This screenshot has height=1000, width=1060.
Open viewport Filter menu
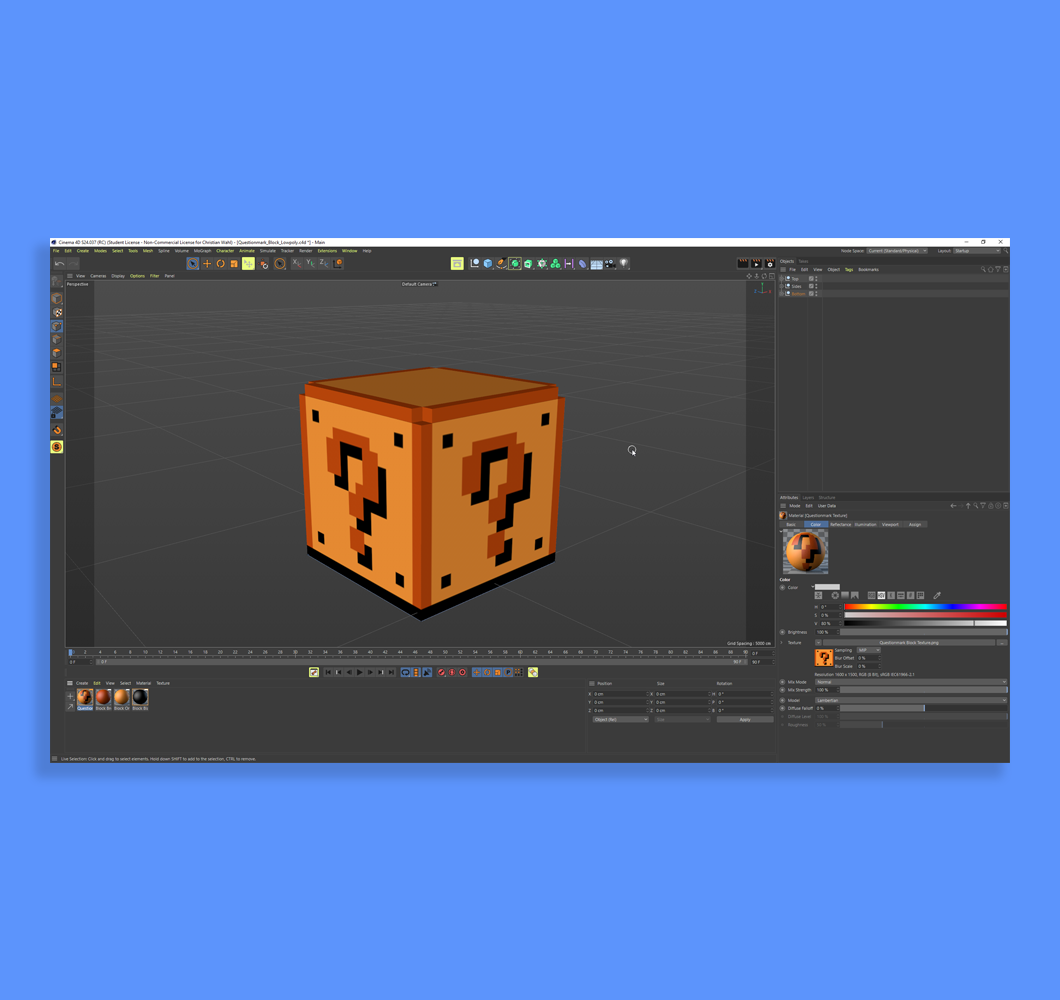pyautogui.click(x=154, y=276)
